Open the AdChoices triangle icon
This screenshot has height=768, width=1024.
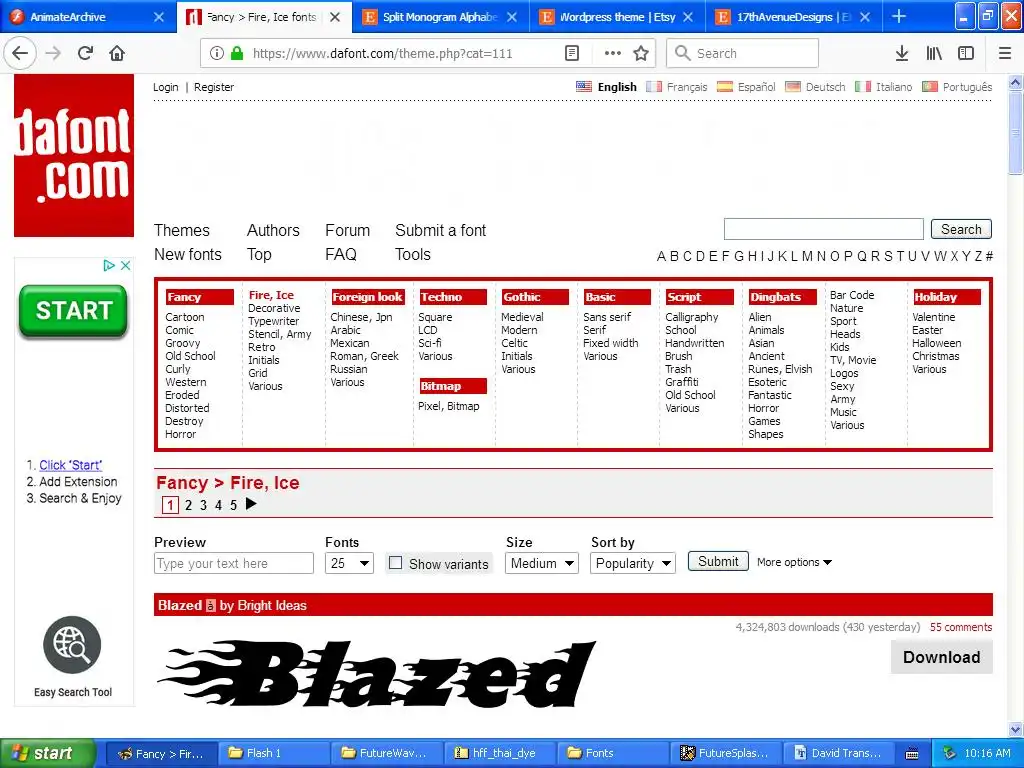[x=109, y=265]
